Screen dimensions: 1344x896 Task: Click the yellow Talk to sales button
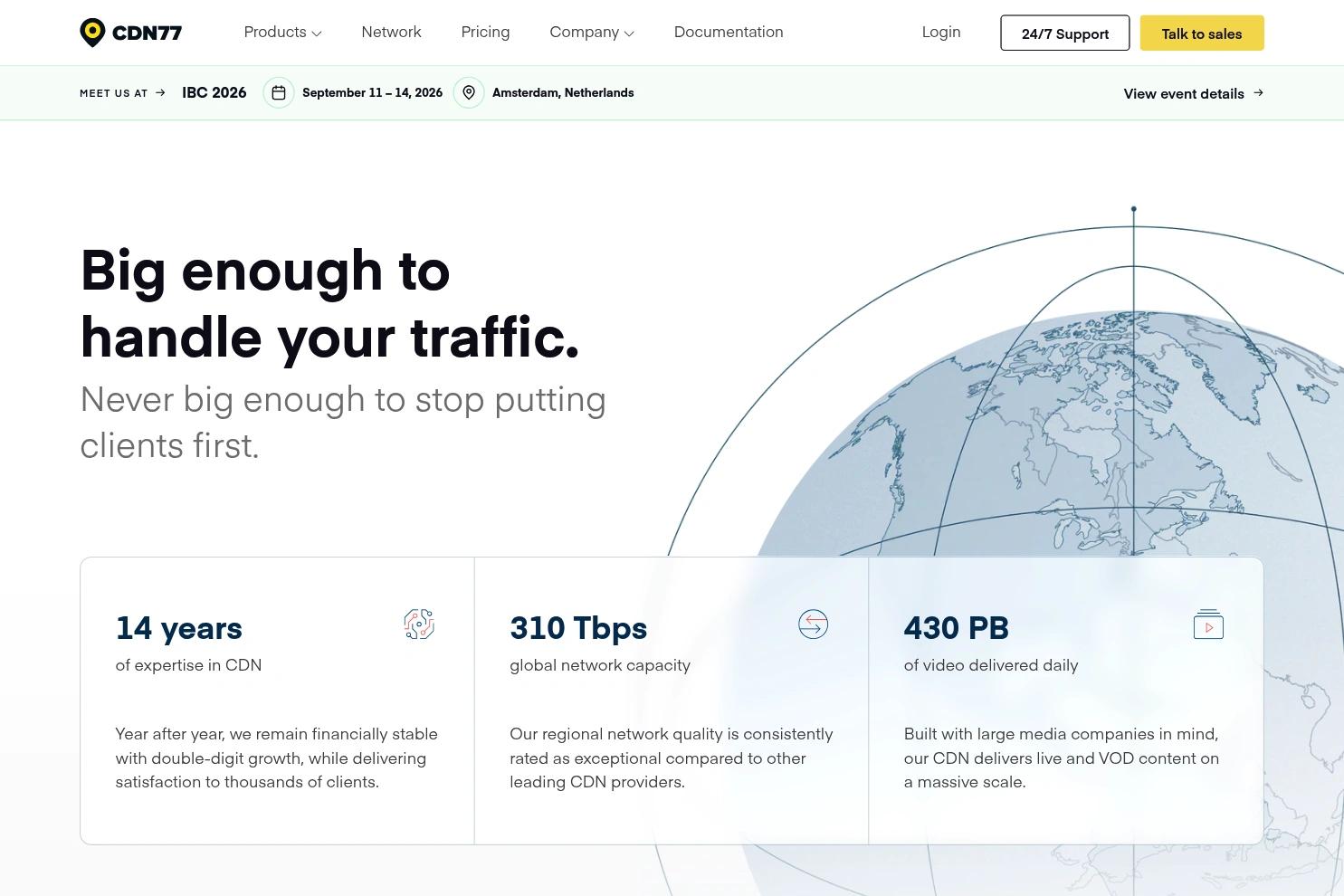(1201, 33)
